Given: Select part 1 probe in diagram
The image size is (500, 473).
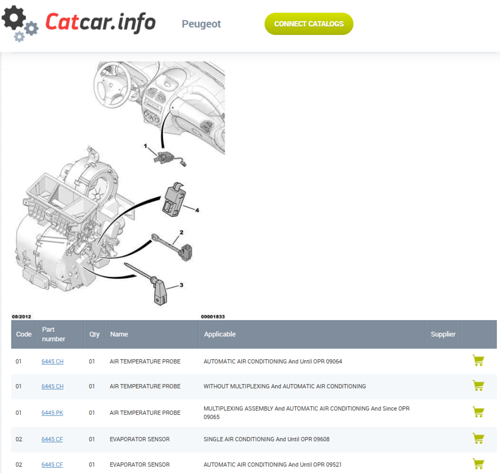Looking at the screenshot, I should point(168,158).
